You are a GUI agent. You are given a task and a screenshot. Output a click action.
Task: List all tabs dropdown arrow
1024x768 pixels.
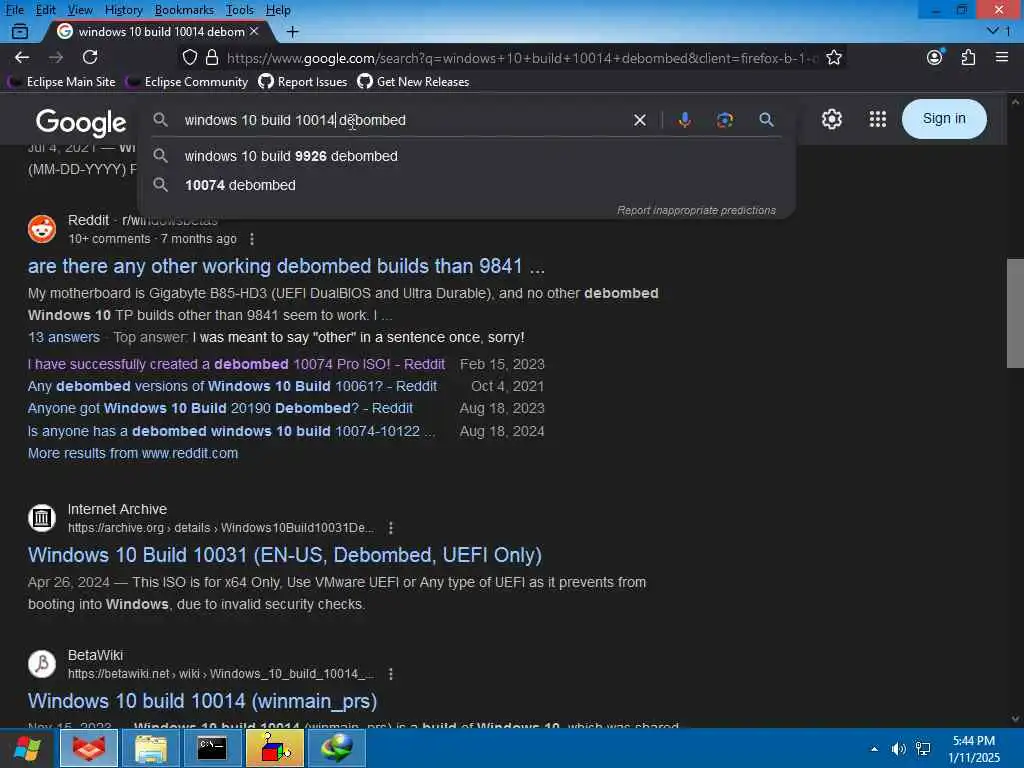click(x=993, y=31)
